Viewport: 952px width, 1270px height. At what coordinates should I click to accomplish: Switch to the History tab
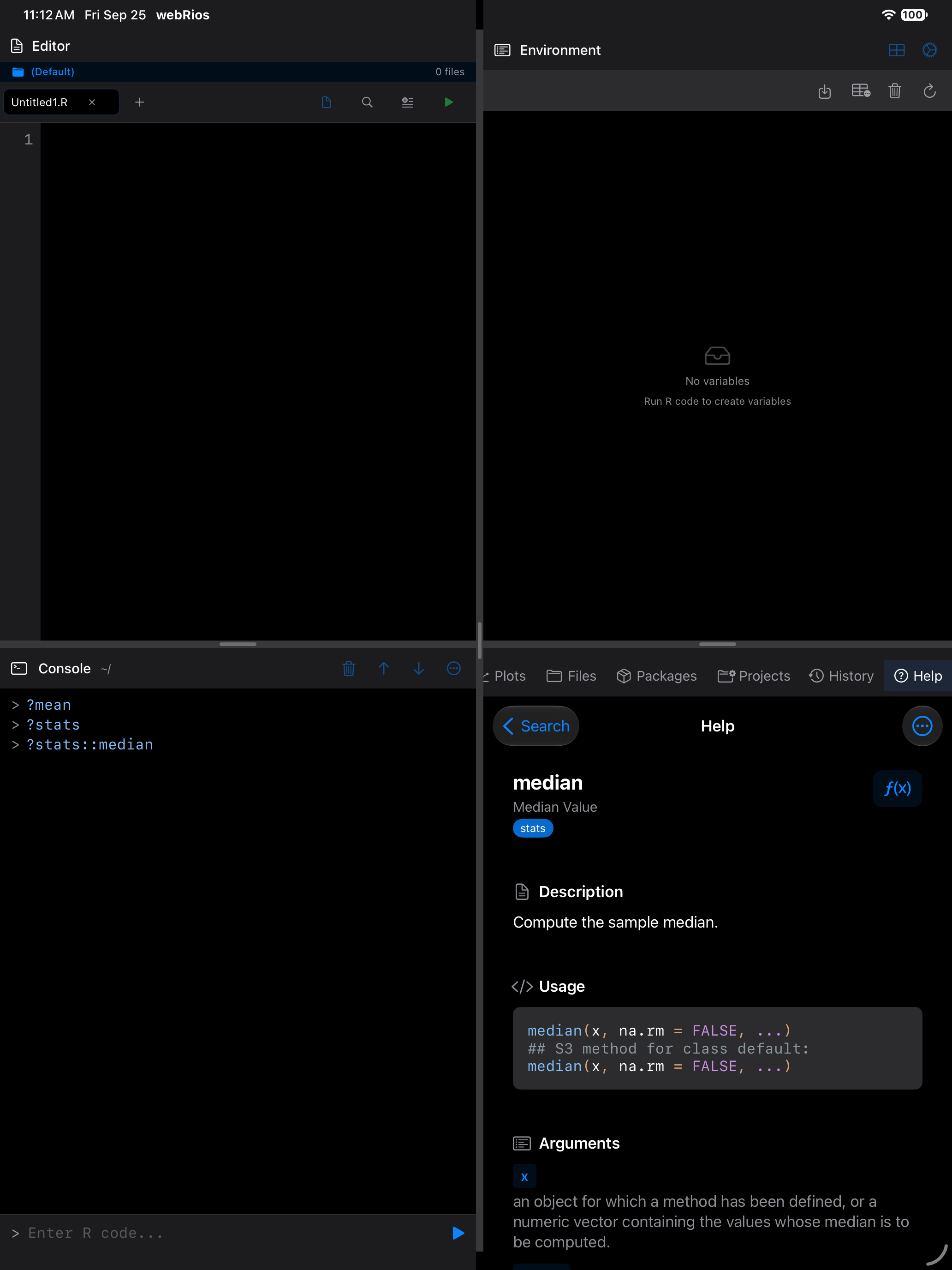[841, 676]
